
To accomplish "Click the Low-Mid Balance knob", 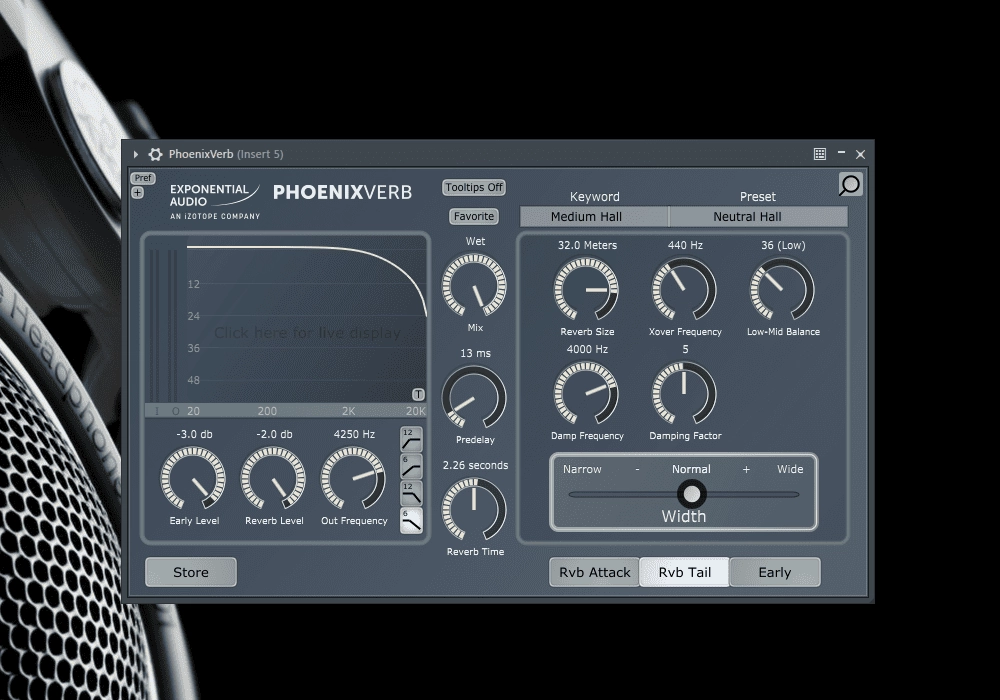I will pos(782,289).
